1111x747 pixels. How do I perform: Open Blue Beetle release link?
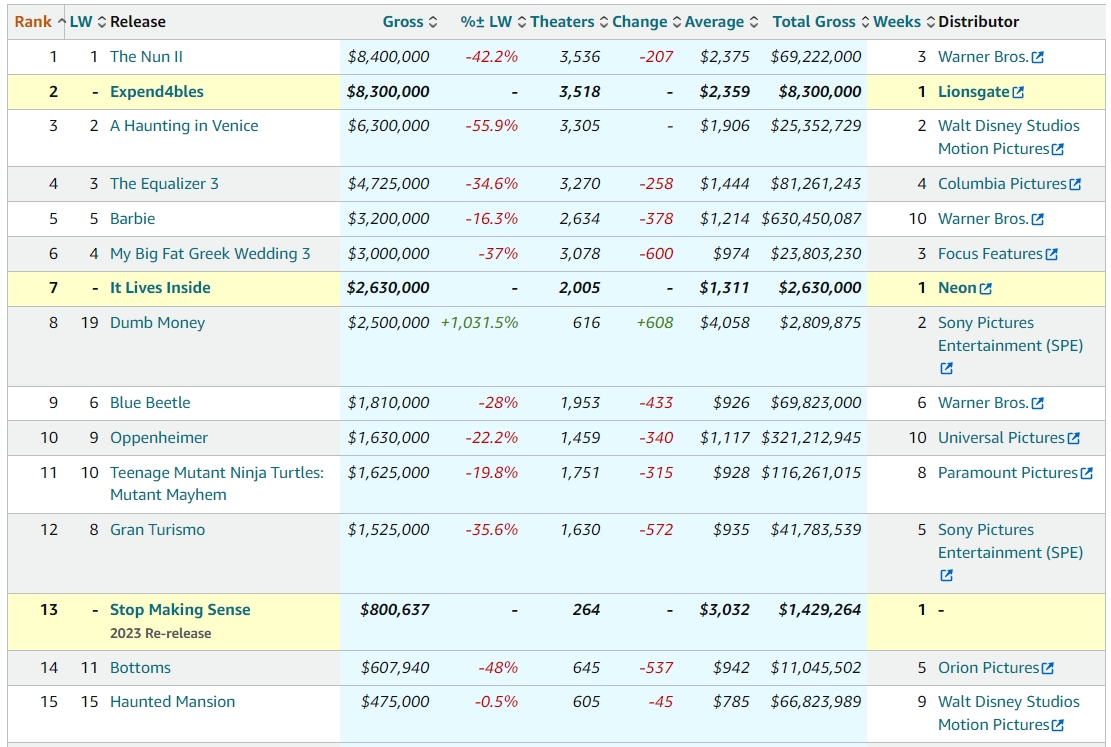click(x=150, y=403)
